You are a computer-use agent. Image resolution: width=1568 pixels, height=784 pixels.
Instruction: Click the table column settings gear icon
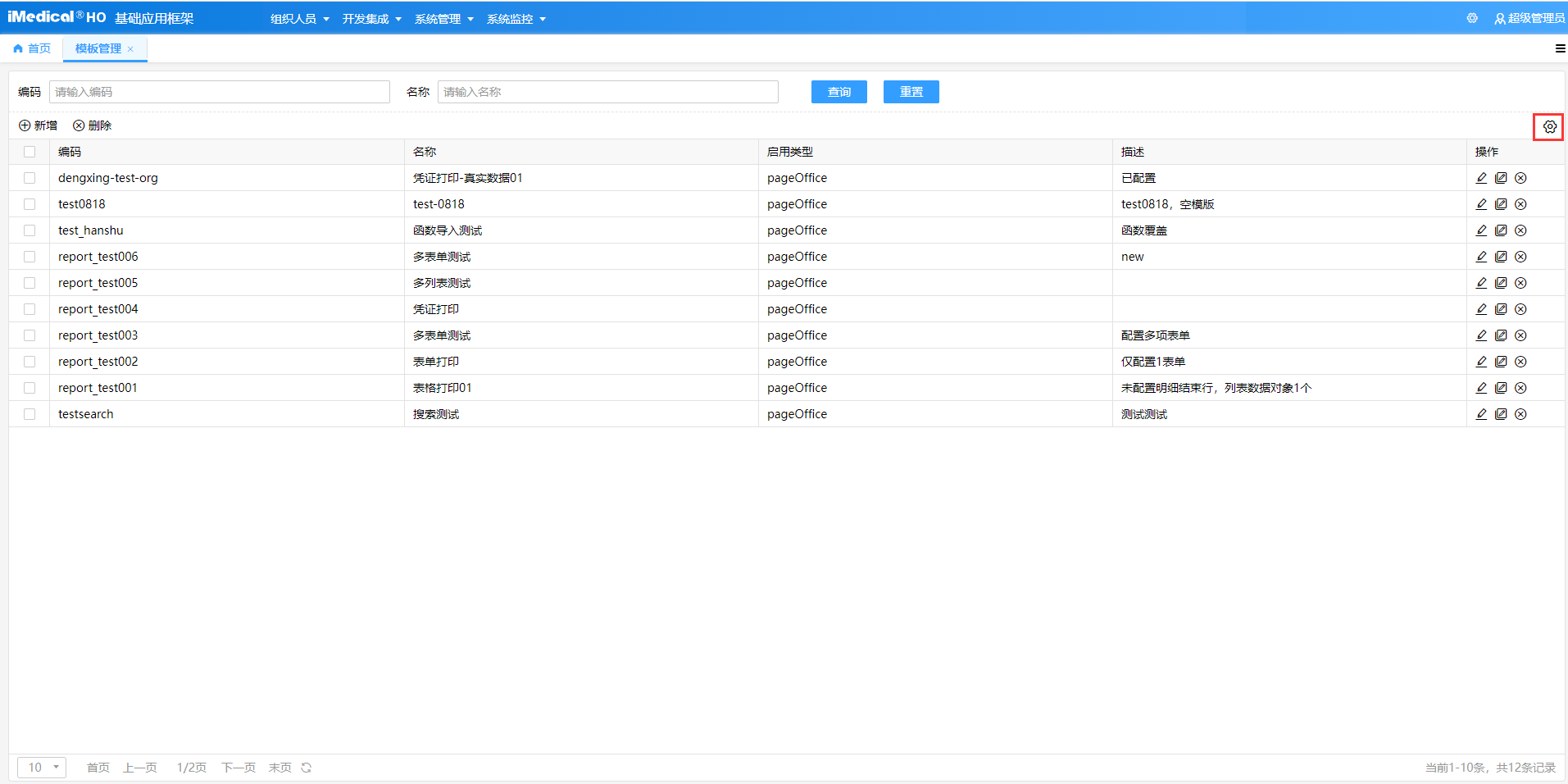click(x=1549, y=126)
